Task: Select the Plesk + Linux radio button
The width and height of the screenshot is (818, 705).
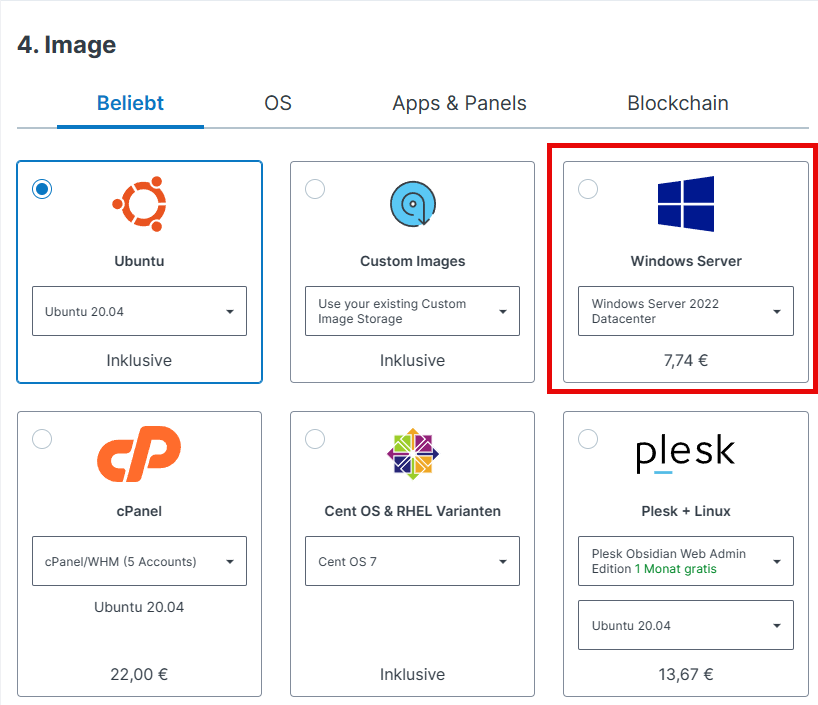Action: (588, 439)
